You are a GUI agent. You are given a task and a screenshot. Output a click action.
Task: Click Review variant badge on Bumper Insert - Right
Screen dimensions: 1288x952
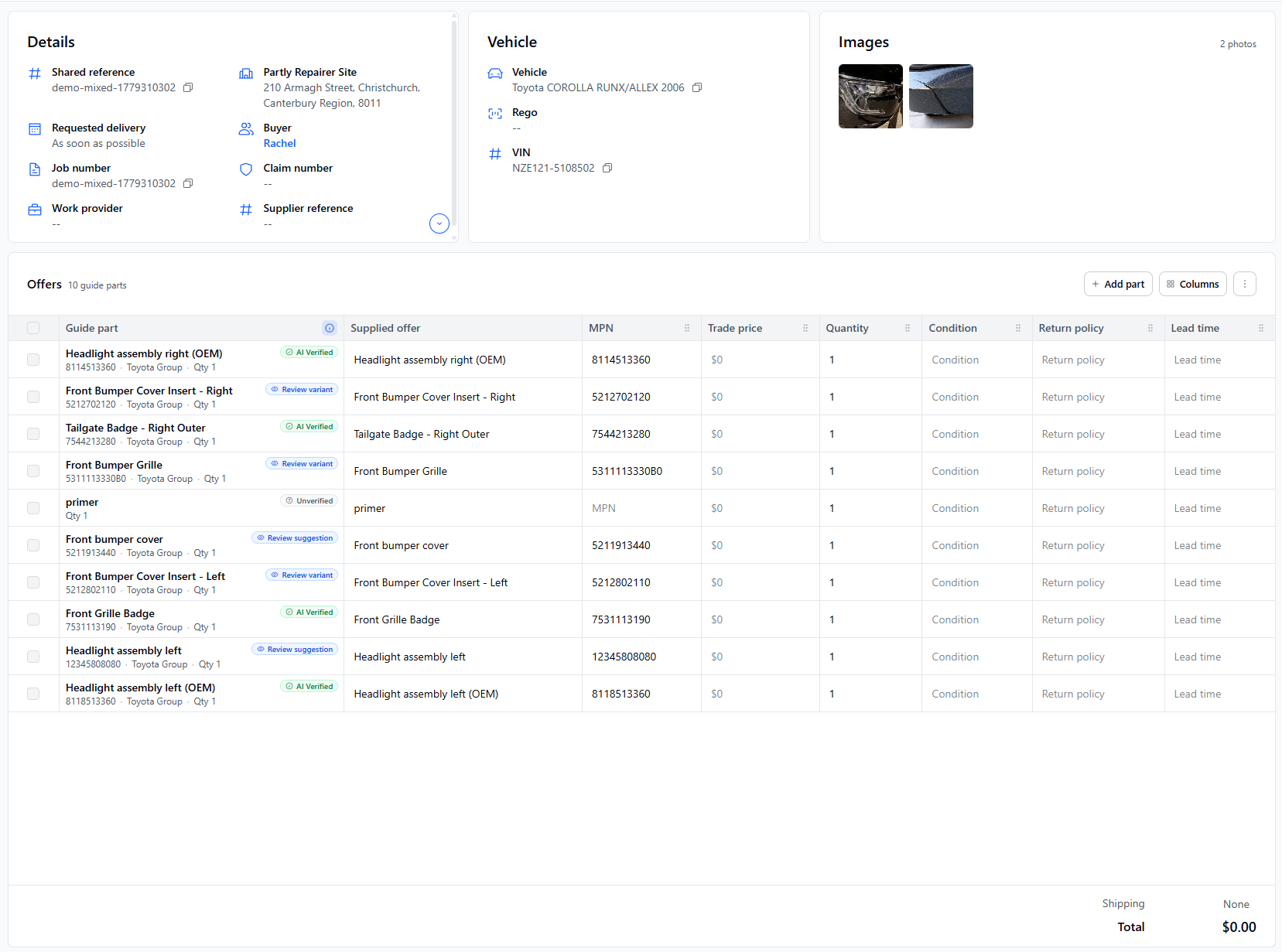point(302,389)
